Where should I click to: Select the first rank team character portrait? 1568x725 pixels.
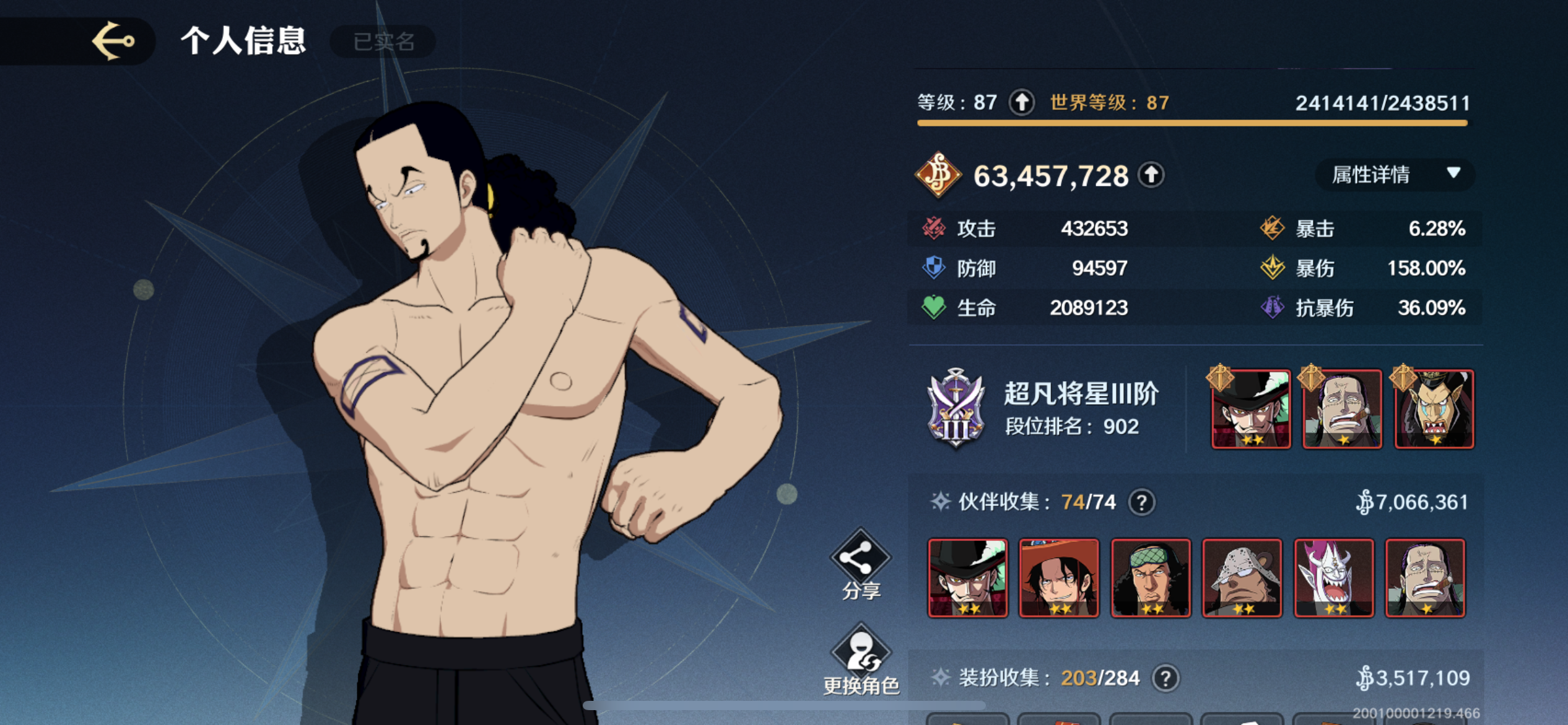coord(1251,408)
